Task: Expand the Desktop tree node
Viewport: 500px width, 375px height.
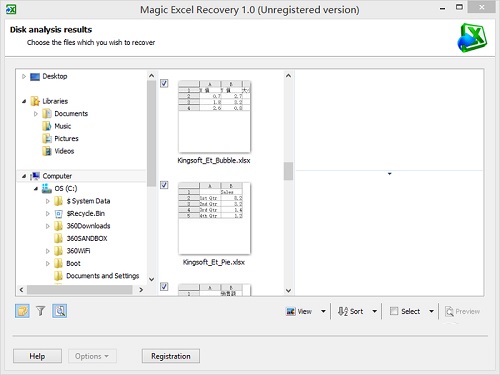Action: (24, 76)
